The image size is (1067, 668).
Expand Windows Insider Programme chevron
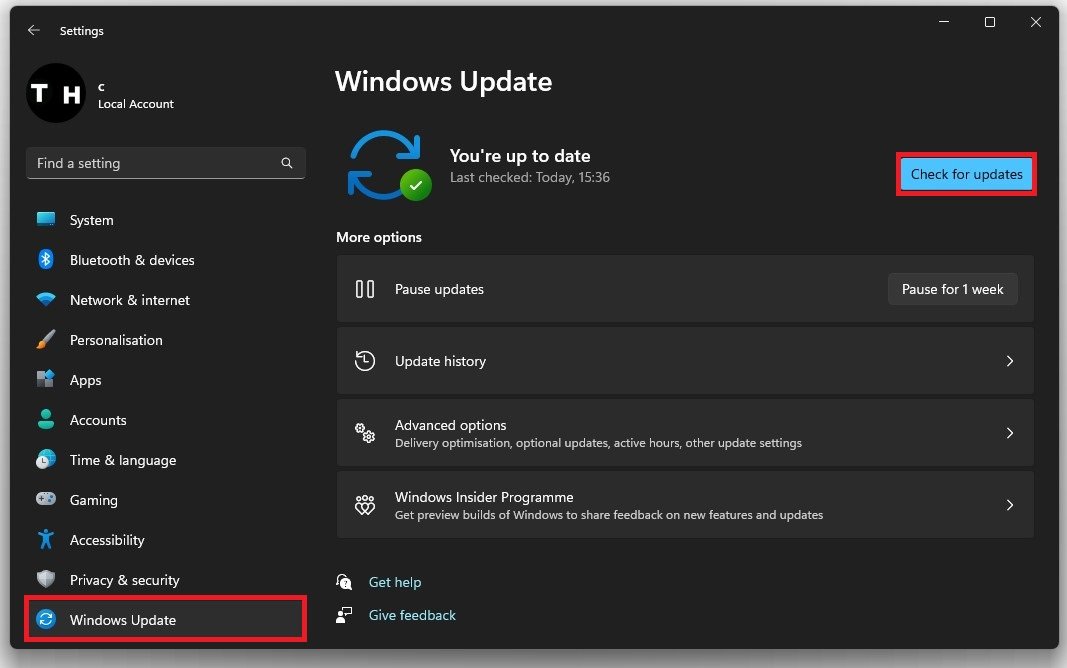point(1009,505)
